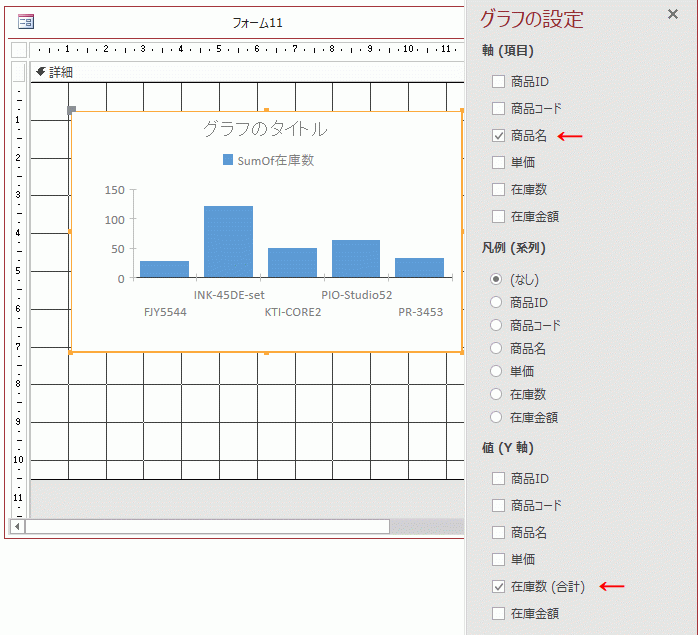
Task: Click the グラフの設定 pane title
Action: pos(532,19)
